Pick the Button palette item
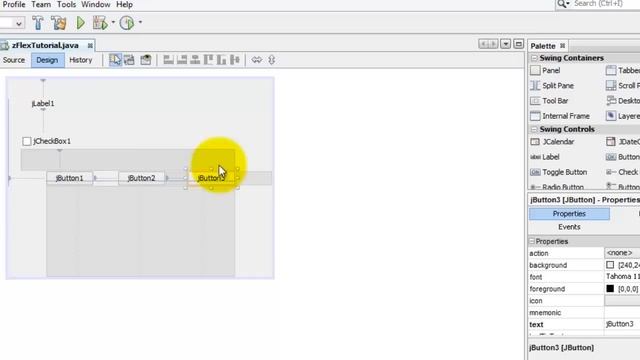 (x=623, y=157)
